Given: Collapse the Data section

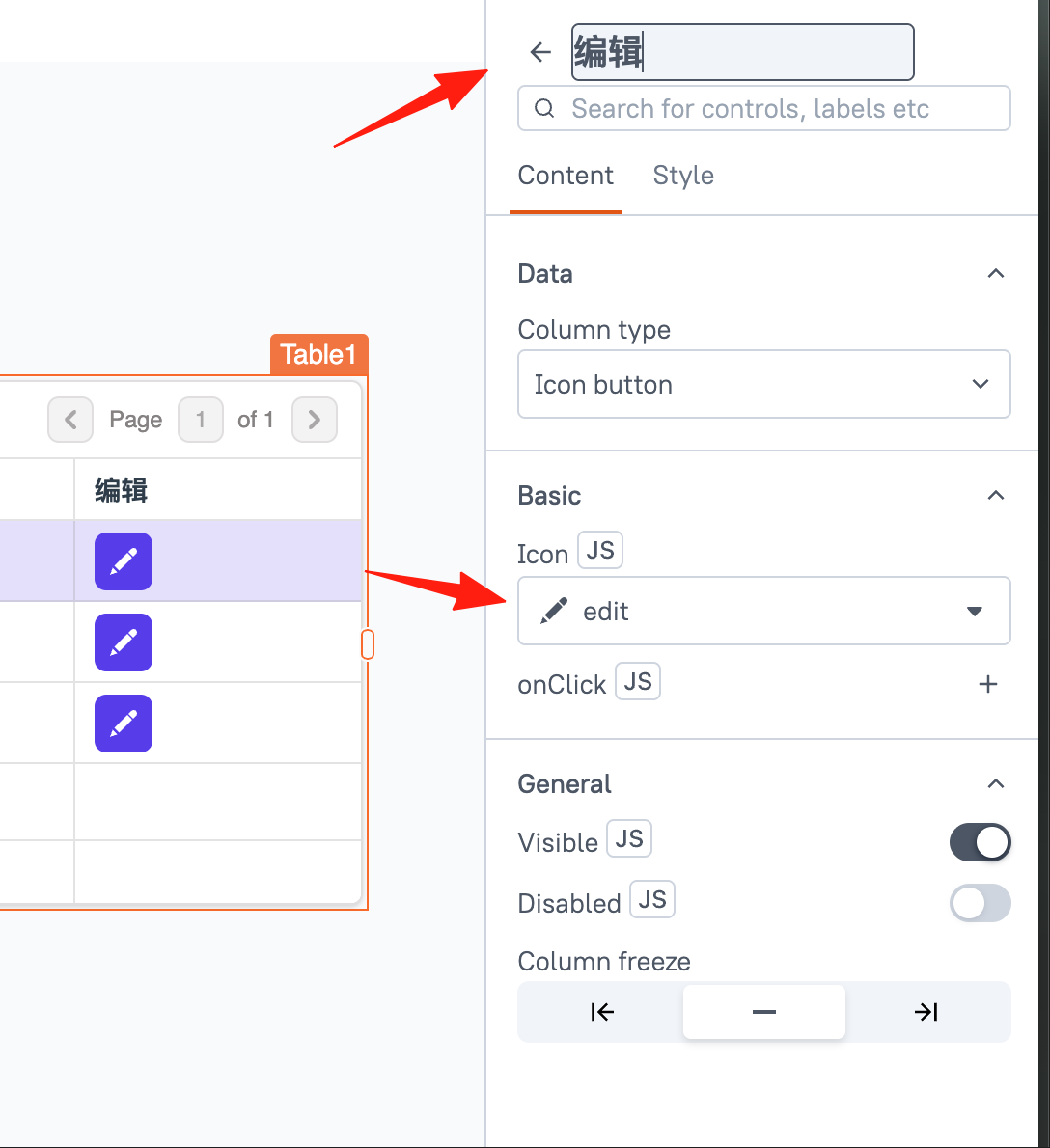Looking at the screenshot, I should pyautogui.click(x=995, y=274).
